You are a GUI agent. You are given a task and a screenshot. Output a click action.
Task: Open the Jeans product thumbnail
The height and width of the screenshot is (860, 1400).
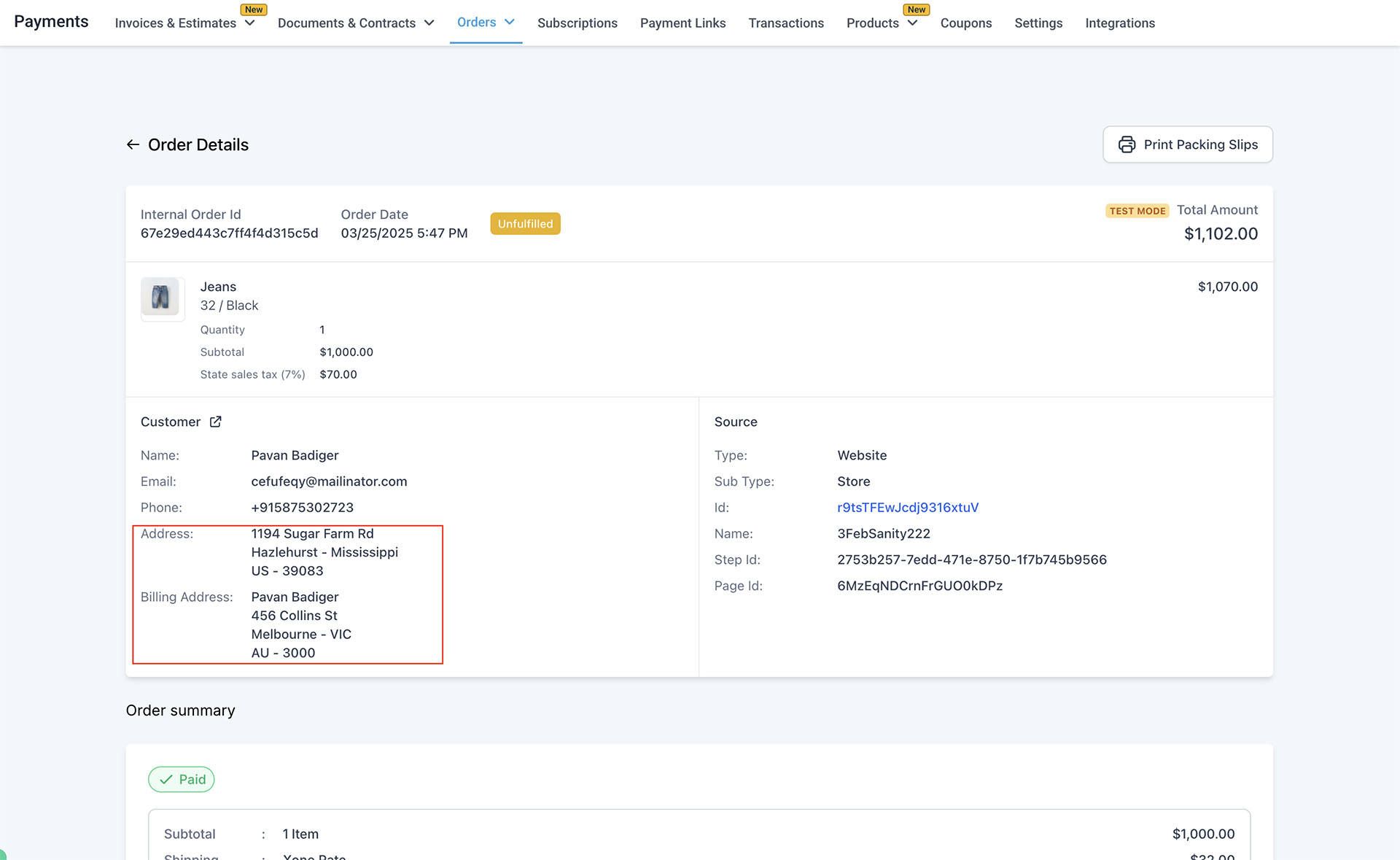pos(162,298)
